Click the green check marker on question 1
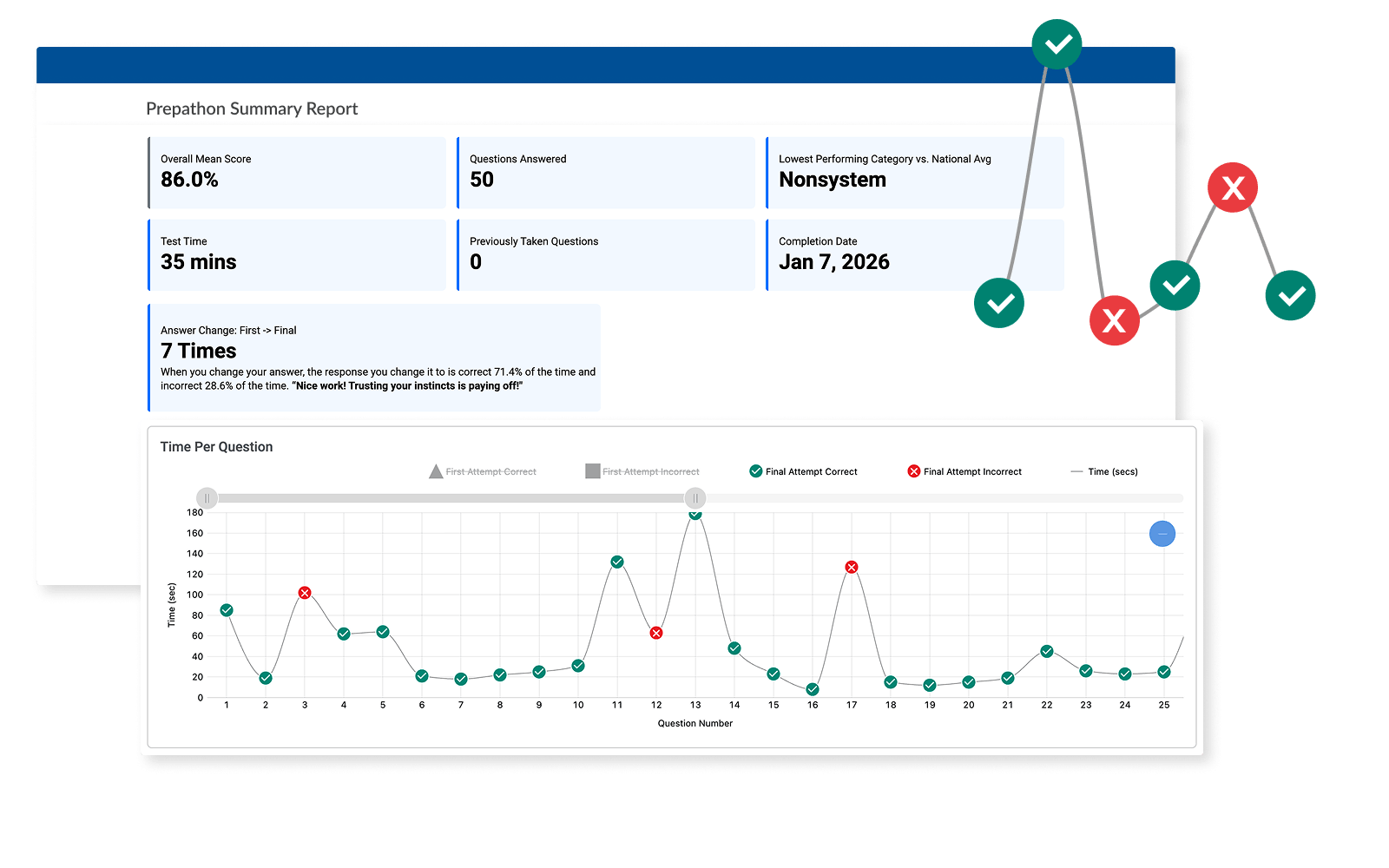 pyautogui.click(x=227, y=611)
